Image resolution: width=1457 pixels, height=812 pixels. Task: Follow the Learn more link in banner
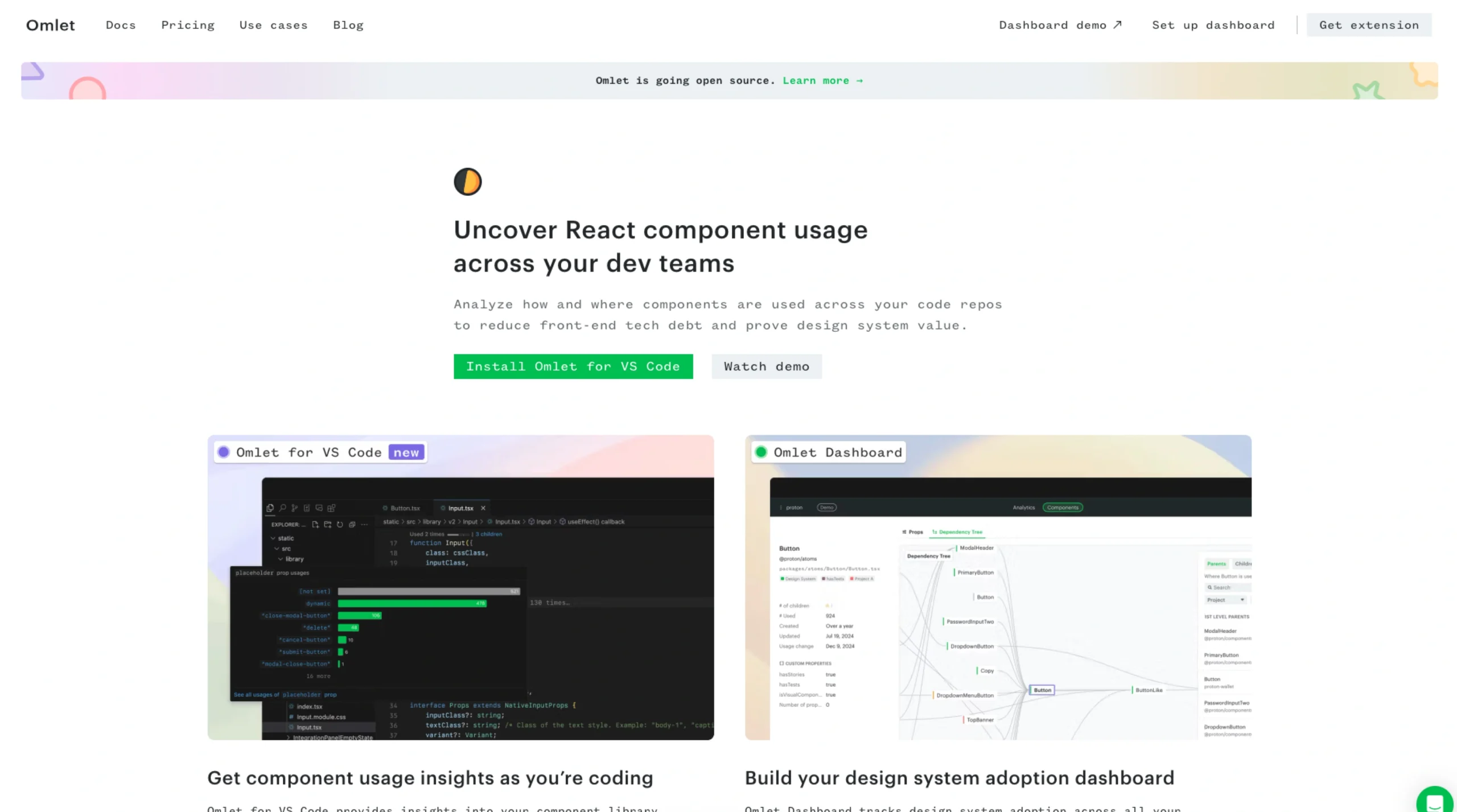pos(823,81)
